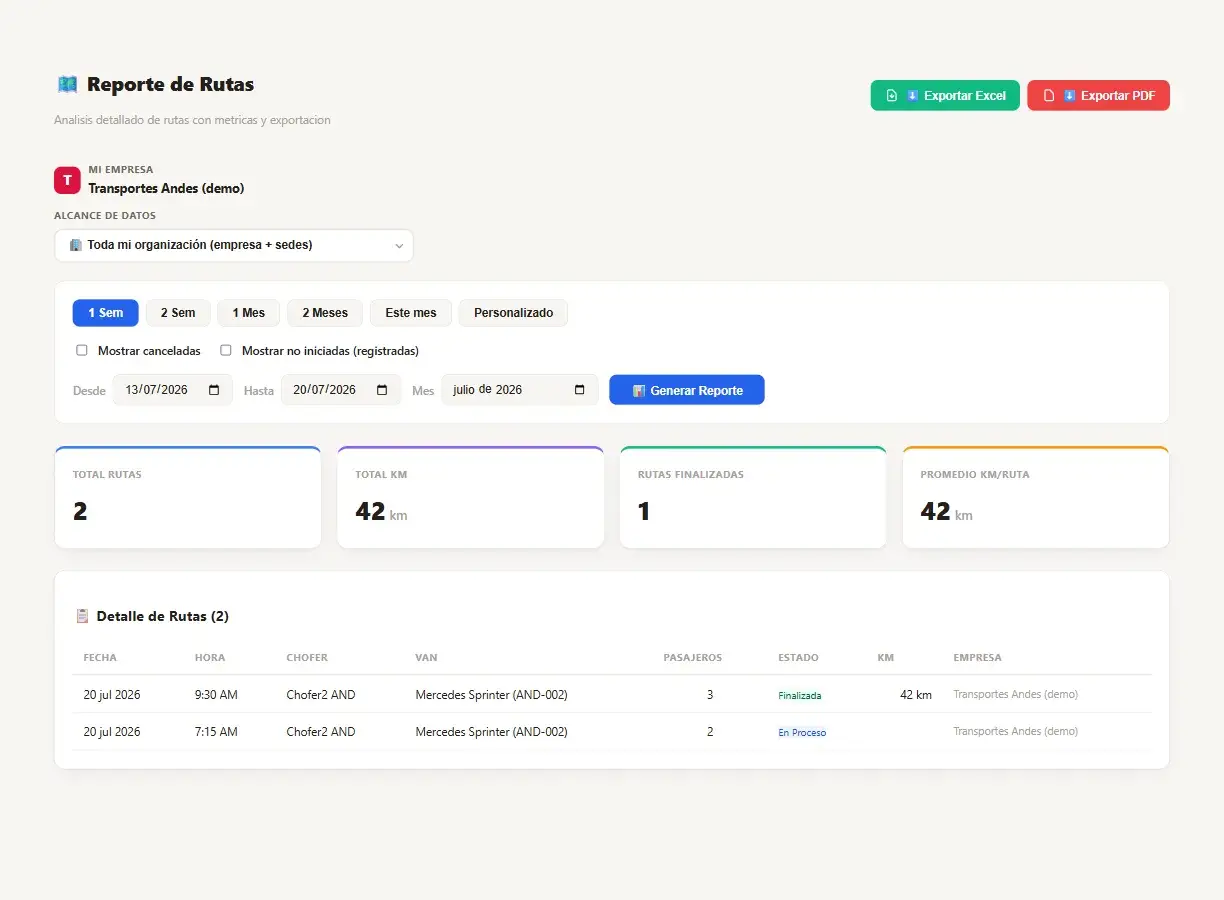Click the 7:15 AM time cell
This screenshot has height=900, width=1224.
pos(216,732)
